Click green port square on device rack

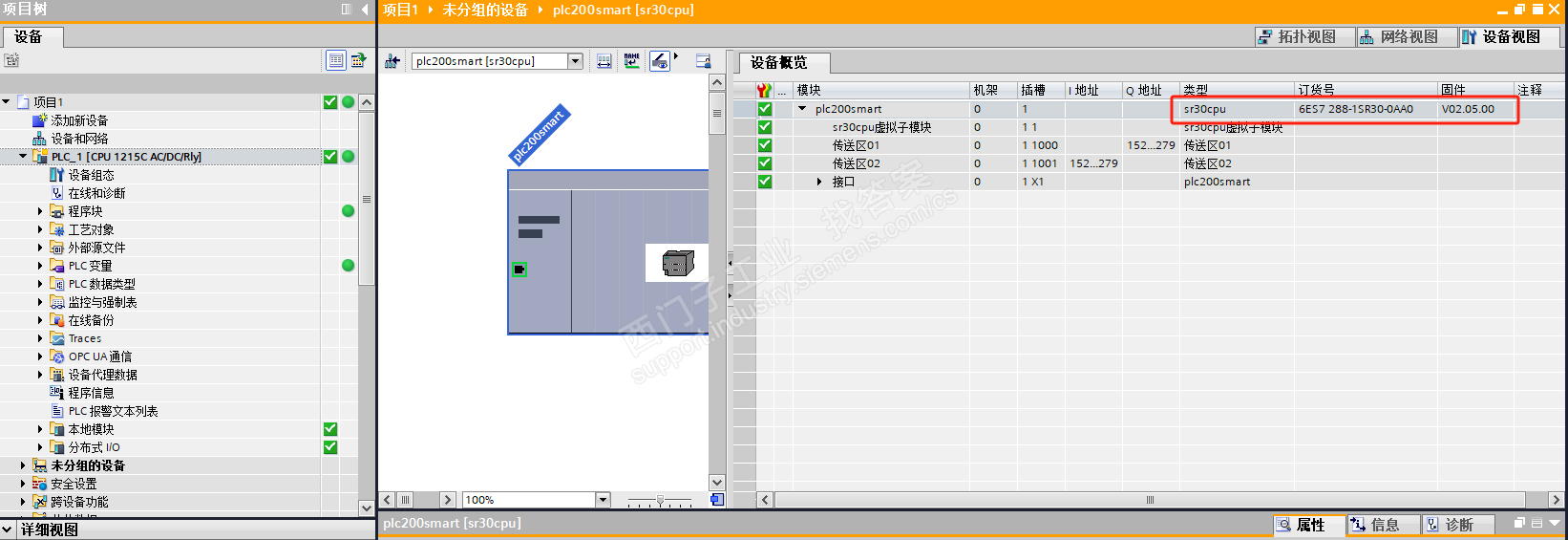(519, 270)
